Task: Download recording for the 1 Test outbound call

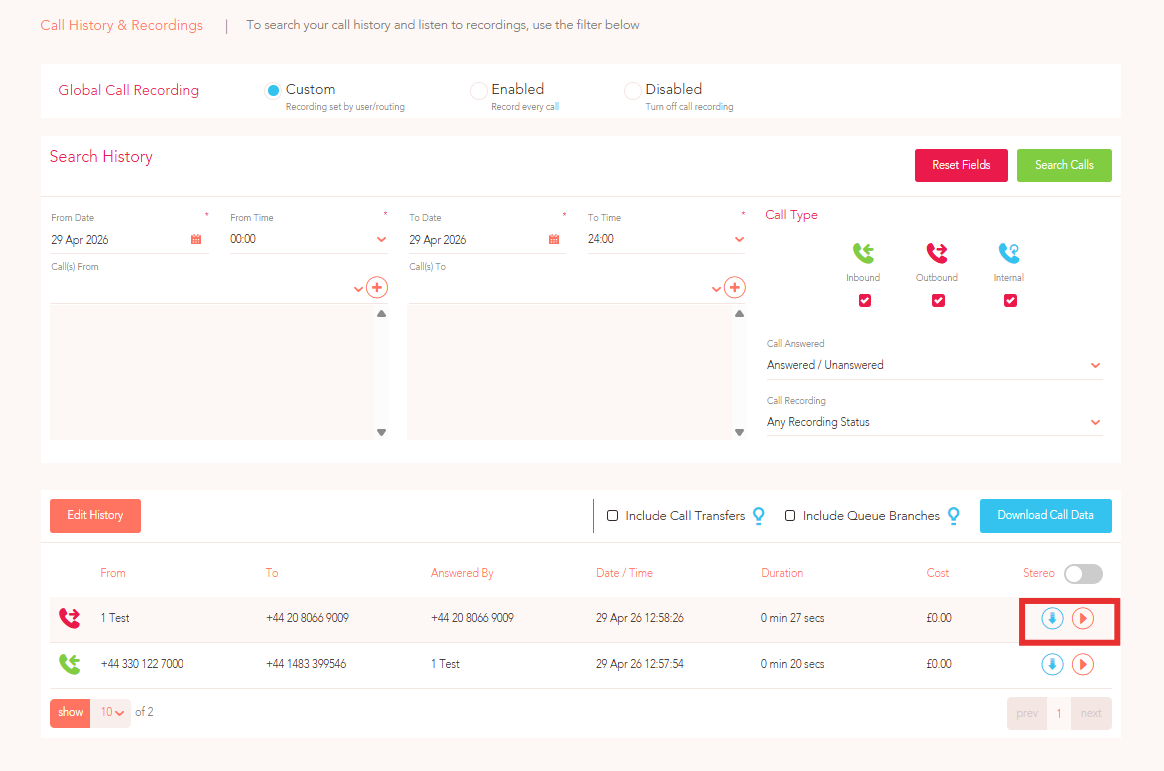Action: (x=1052, y=618)
